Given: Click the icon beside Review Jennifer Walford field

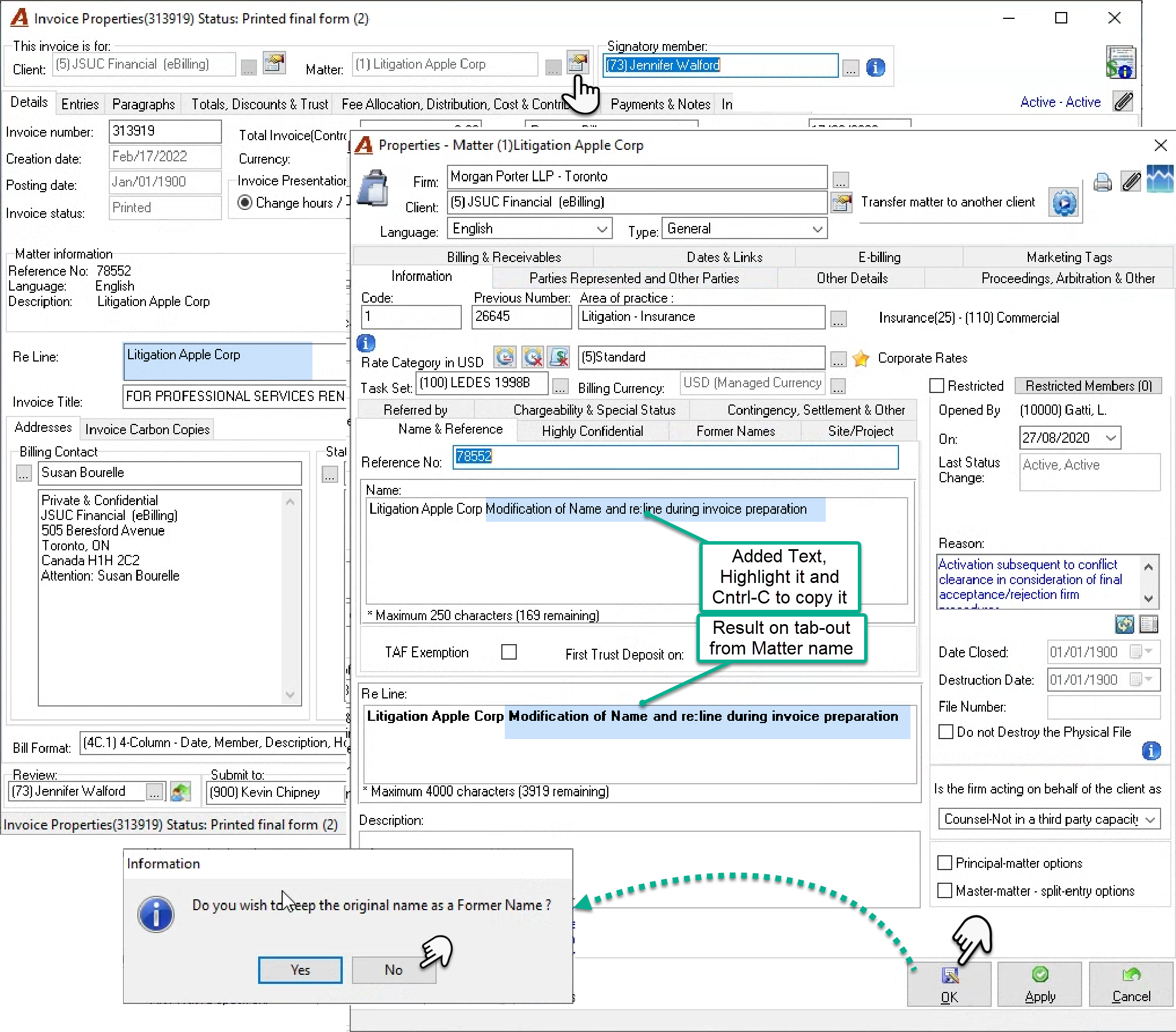Looking at the screenshot, I should pos(180,792).
